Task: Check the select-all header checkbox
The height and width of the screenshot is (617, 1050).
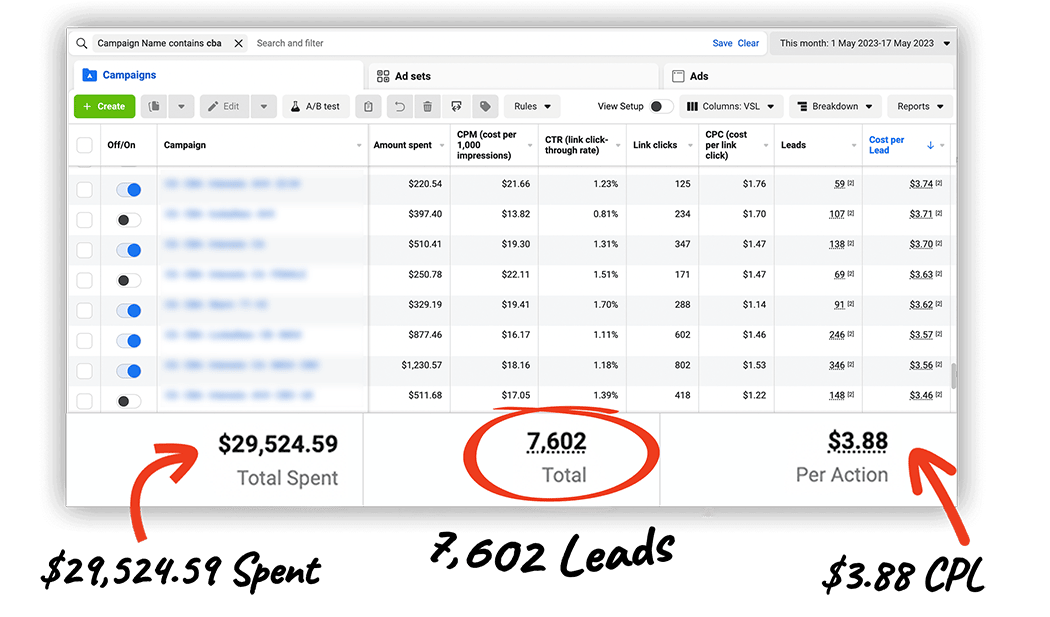Action: coord(85,145)
